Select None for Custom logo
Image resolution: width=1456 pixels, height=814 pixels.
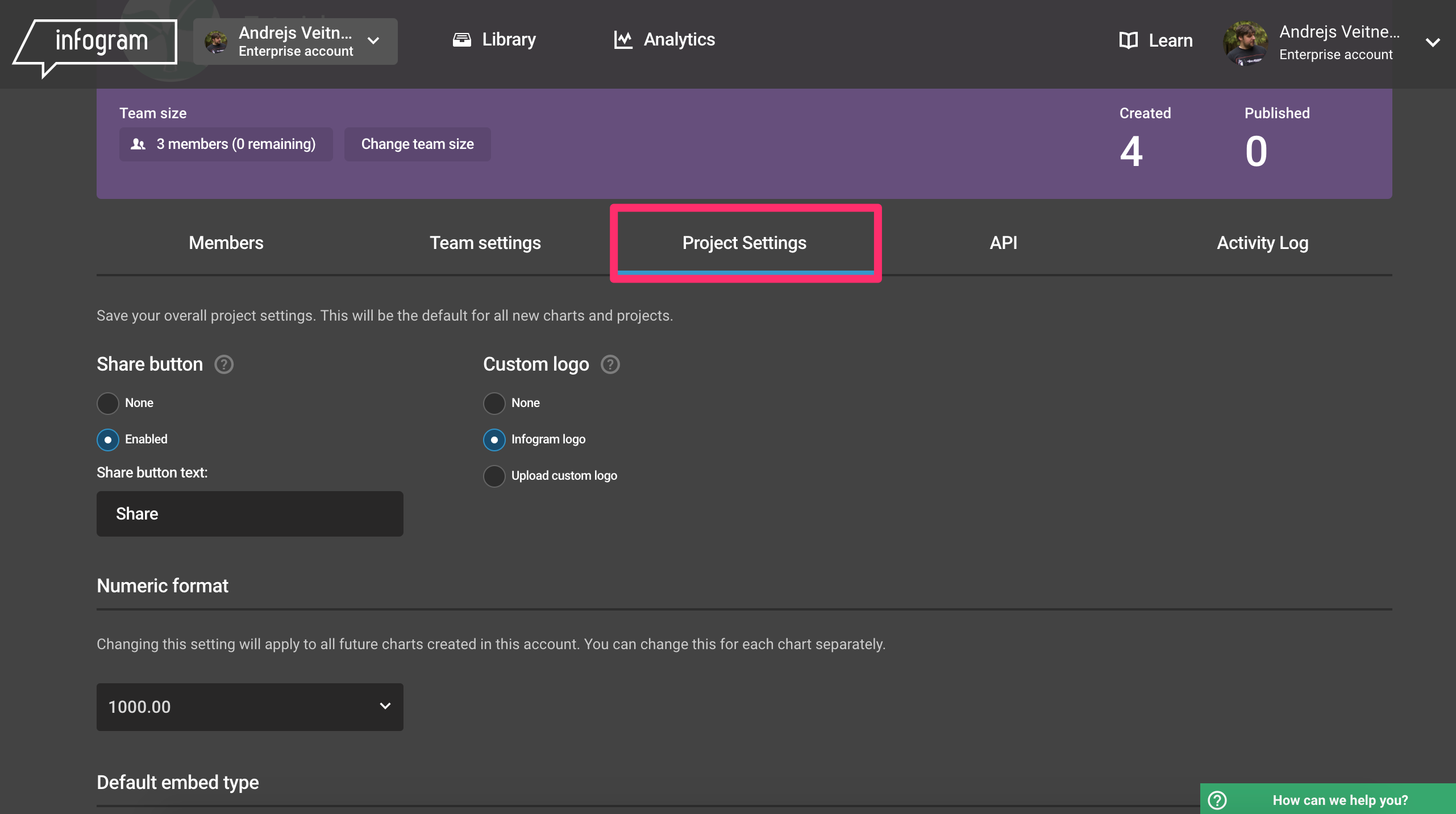494,403
